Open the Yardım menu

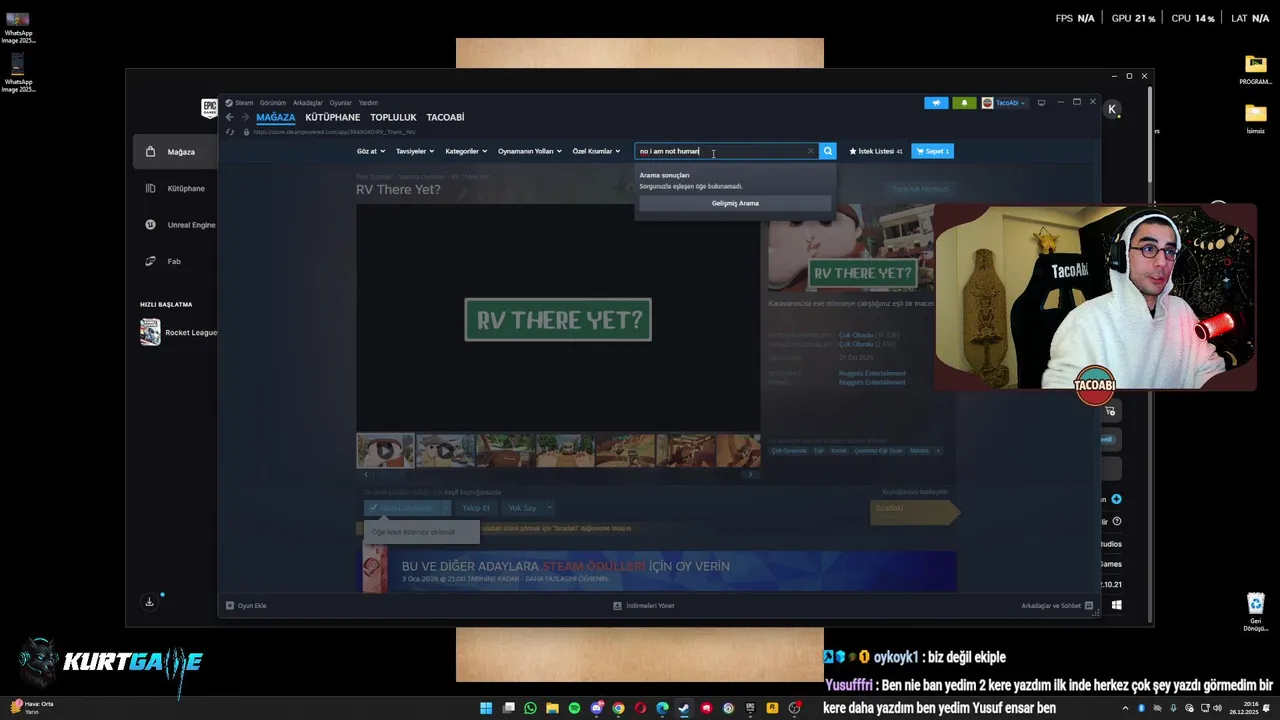[x=368, y=102]
